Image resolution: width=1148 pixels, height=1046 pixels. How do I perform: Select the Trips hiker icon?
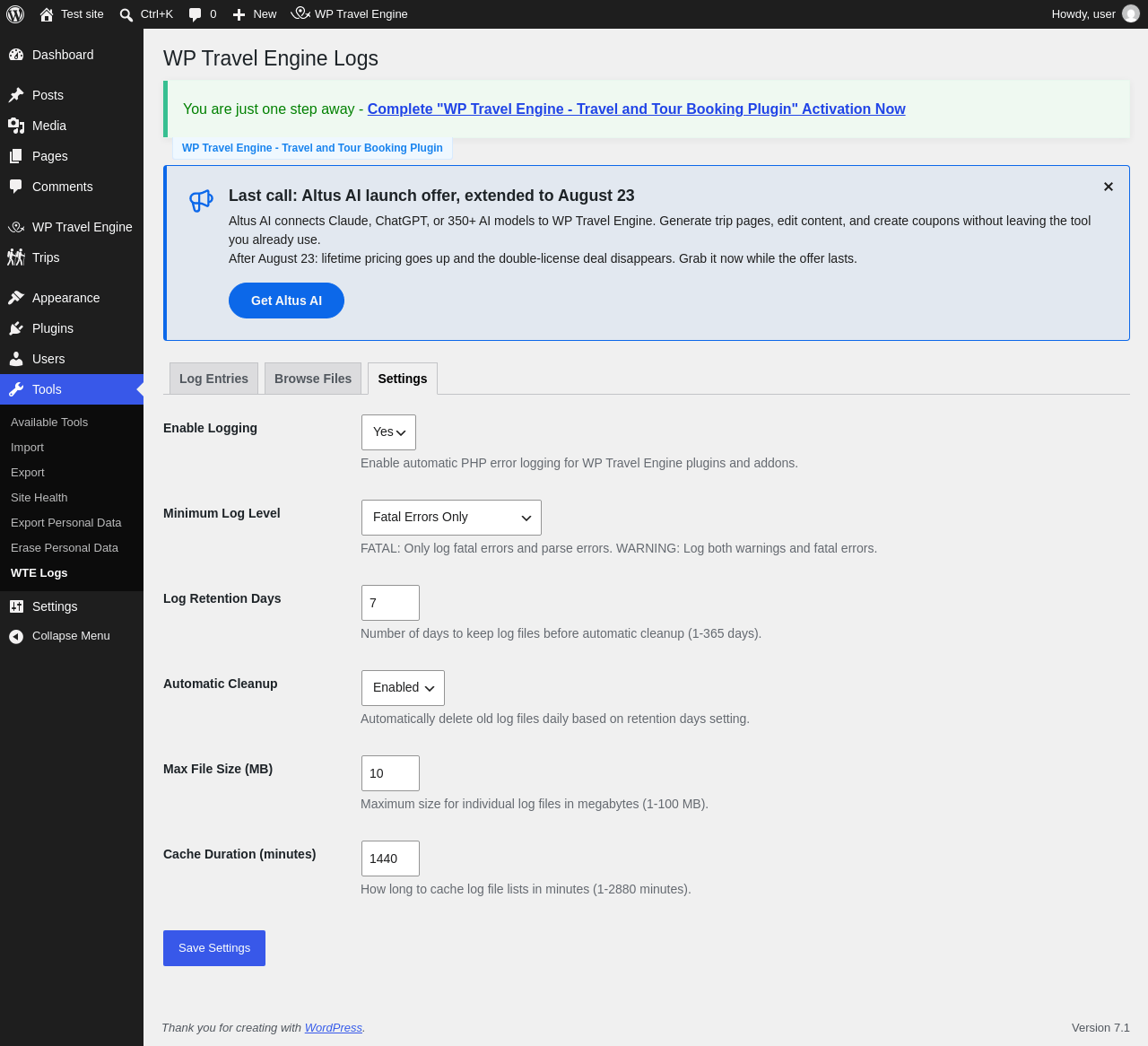pyautogui.click(x=16, y=257)
